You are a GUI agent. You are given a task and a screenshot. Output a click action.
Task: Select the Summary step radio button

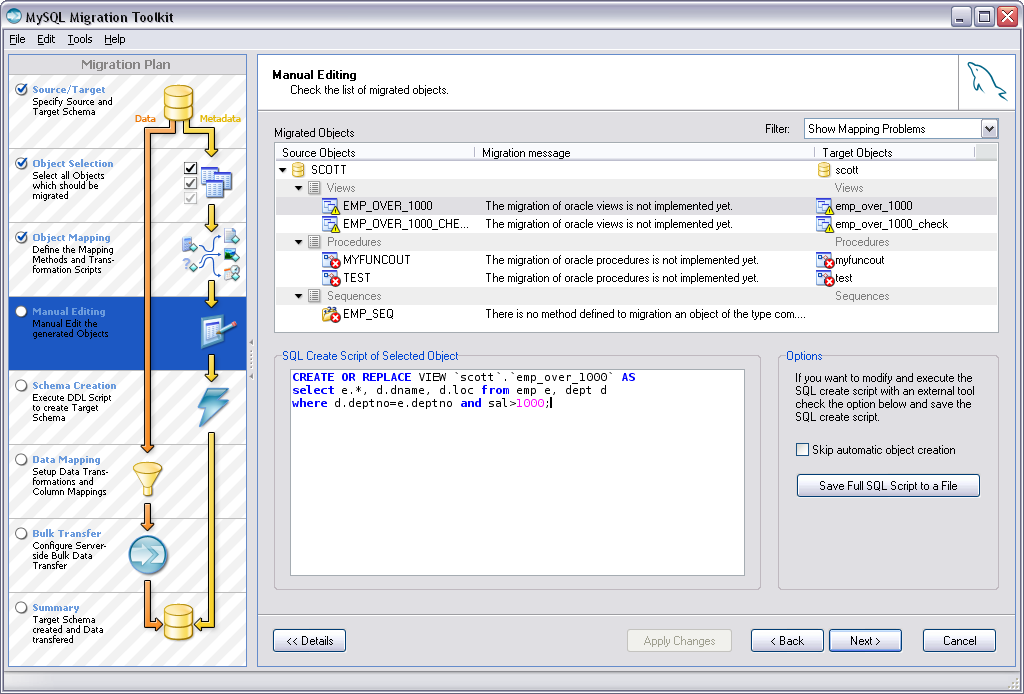click(x=22, y=607)
